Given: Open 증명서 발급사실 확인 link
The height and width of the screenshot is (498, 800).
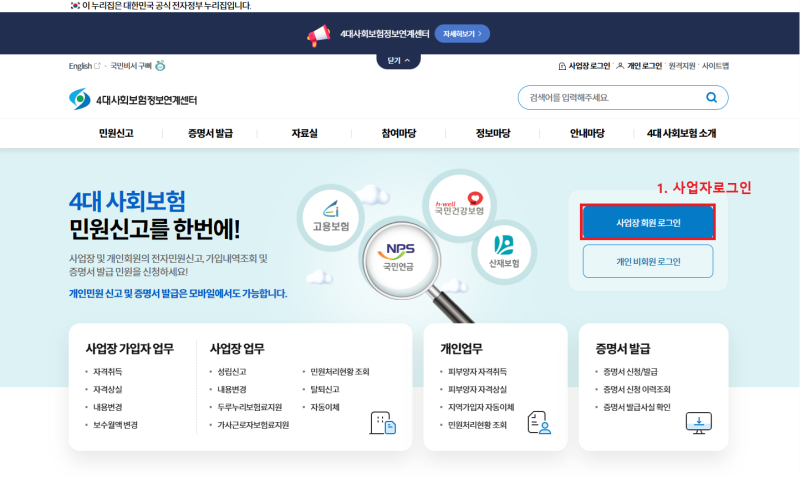Looking at the screenshot, I should click(637, 407).
